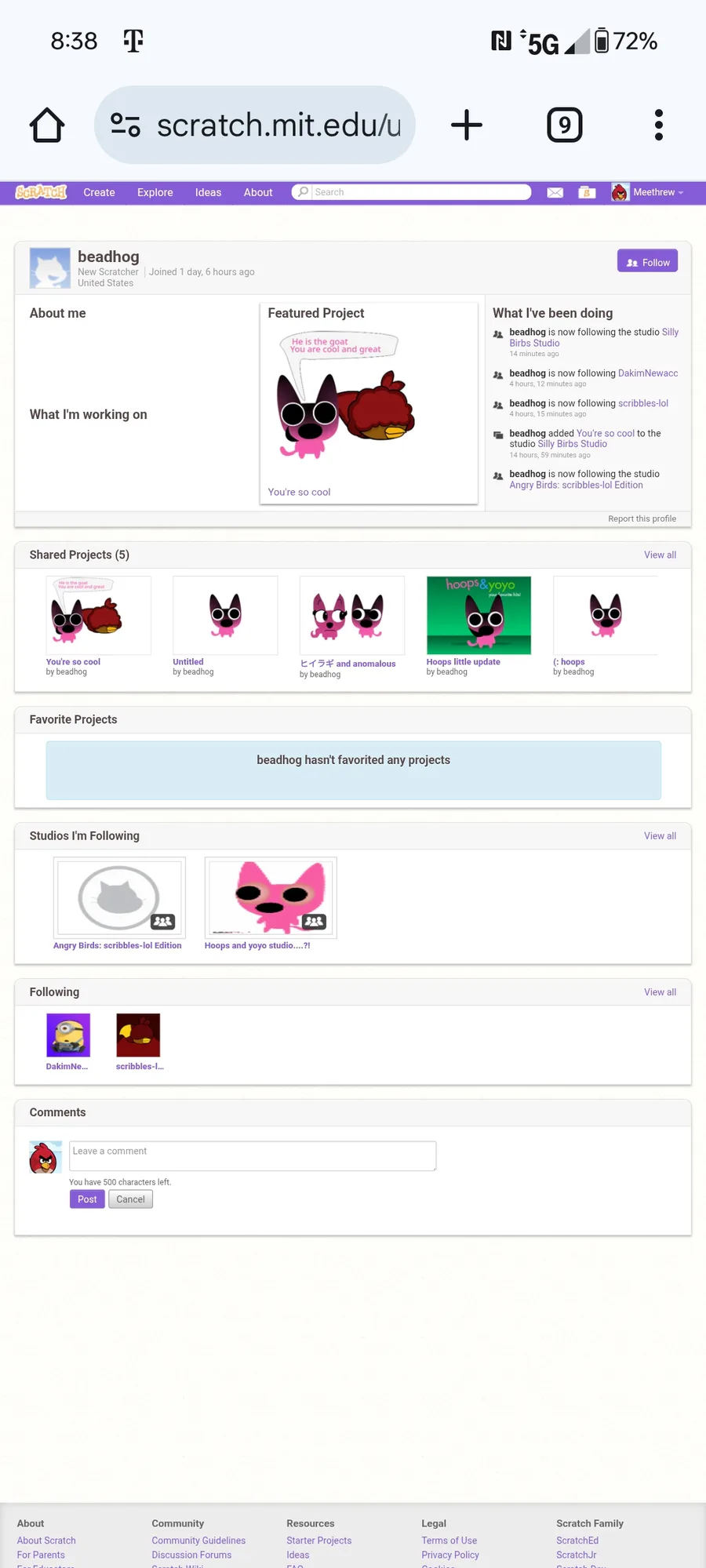The width and height of the screenshot is (706, 1568).
Task: Click the Scratch logo
Action: pos(42,192)
